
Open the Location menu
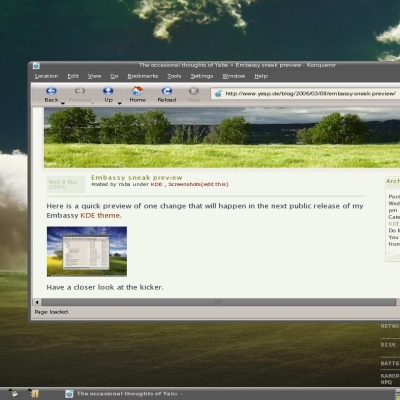(46, 76)
